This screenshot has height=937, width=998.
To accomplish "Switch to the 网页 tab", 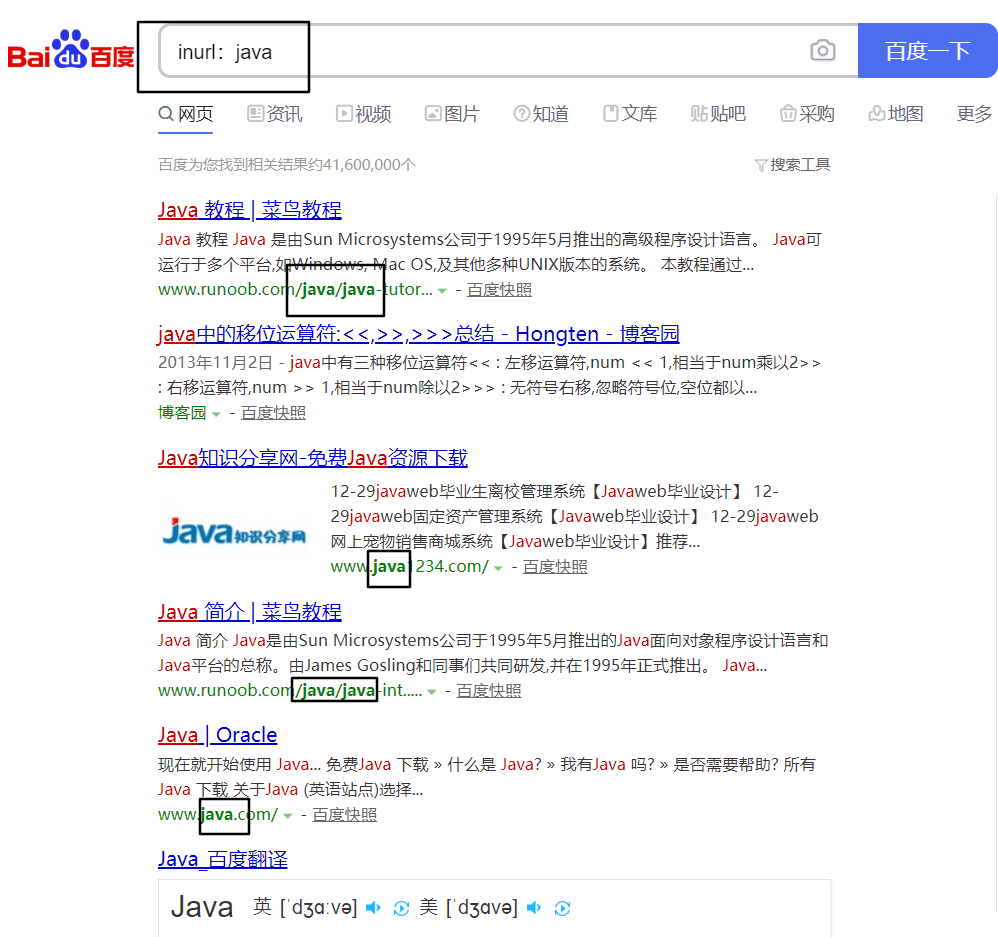I will [x=185, y=113].
